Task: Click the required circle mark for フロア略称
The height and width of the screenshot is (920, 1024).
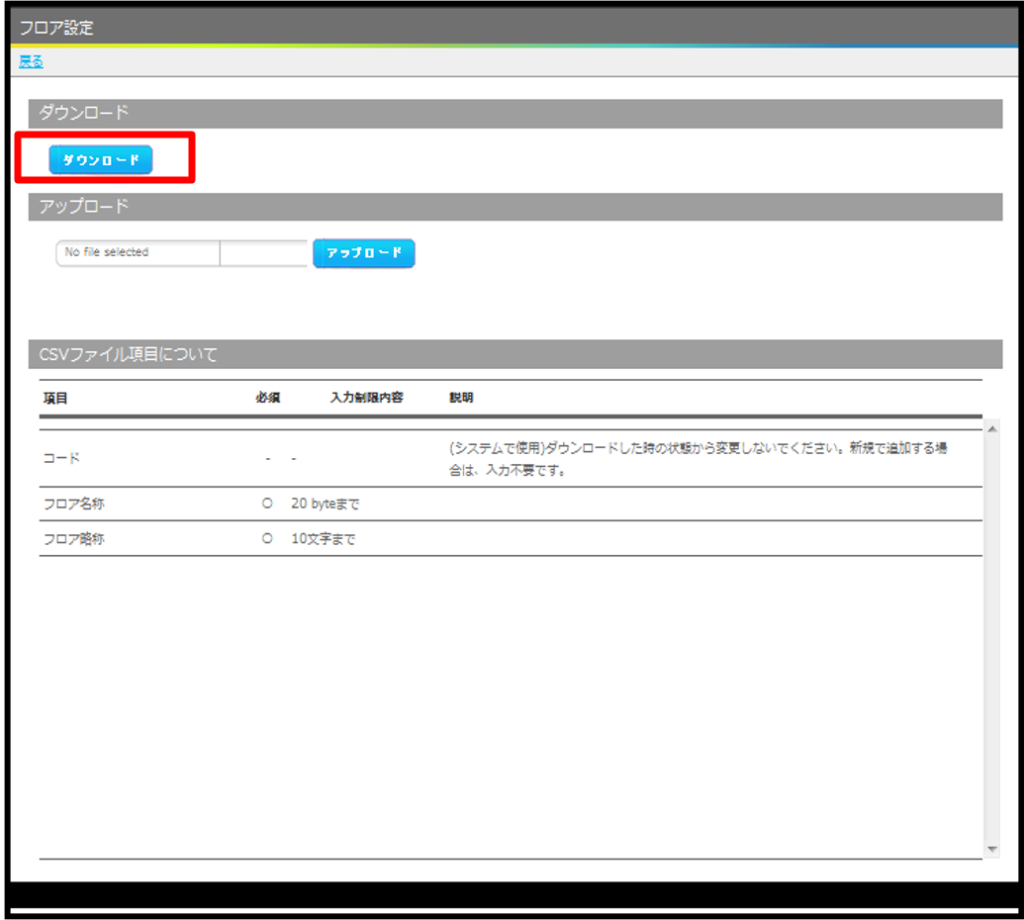Action: click(267, 539)
